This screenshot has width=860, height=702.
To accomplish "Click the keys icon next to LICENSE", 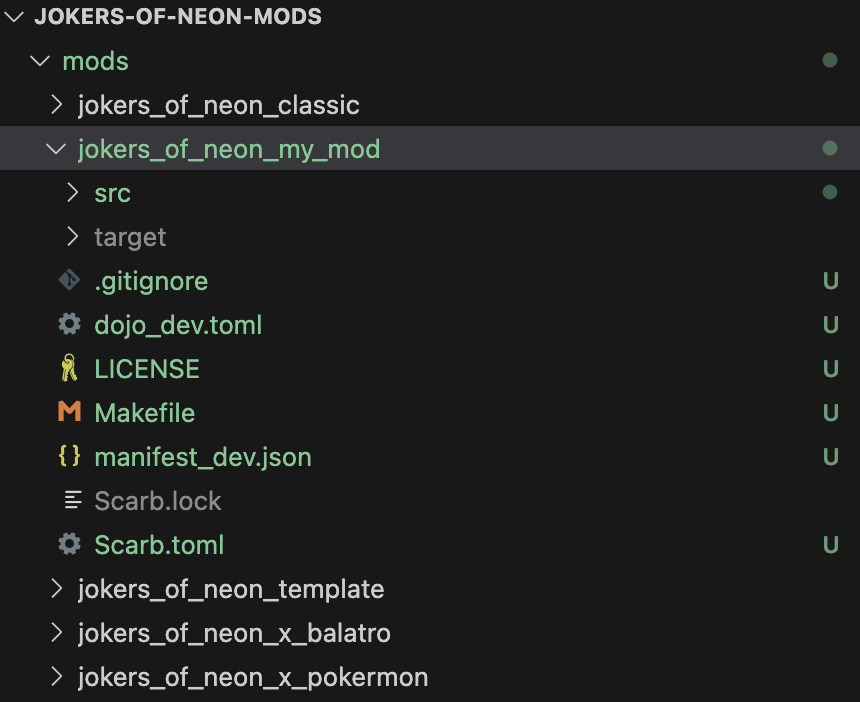I will pyautogui.click(x=69, y=368).
